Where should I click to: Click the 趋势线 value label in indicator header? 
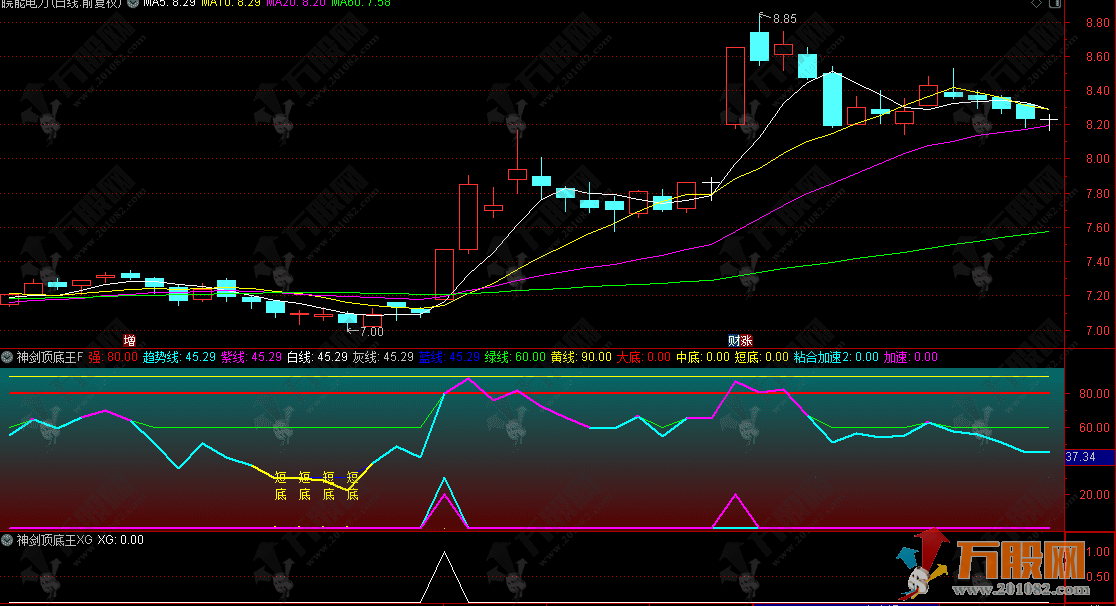[x=179, y=357]
